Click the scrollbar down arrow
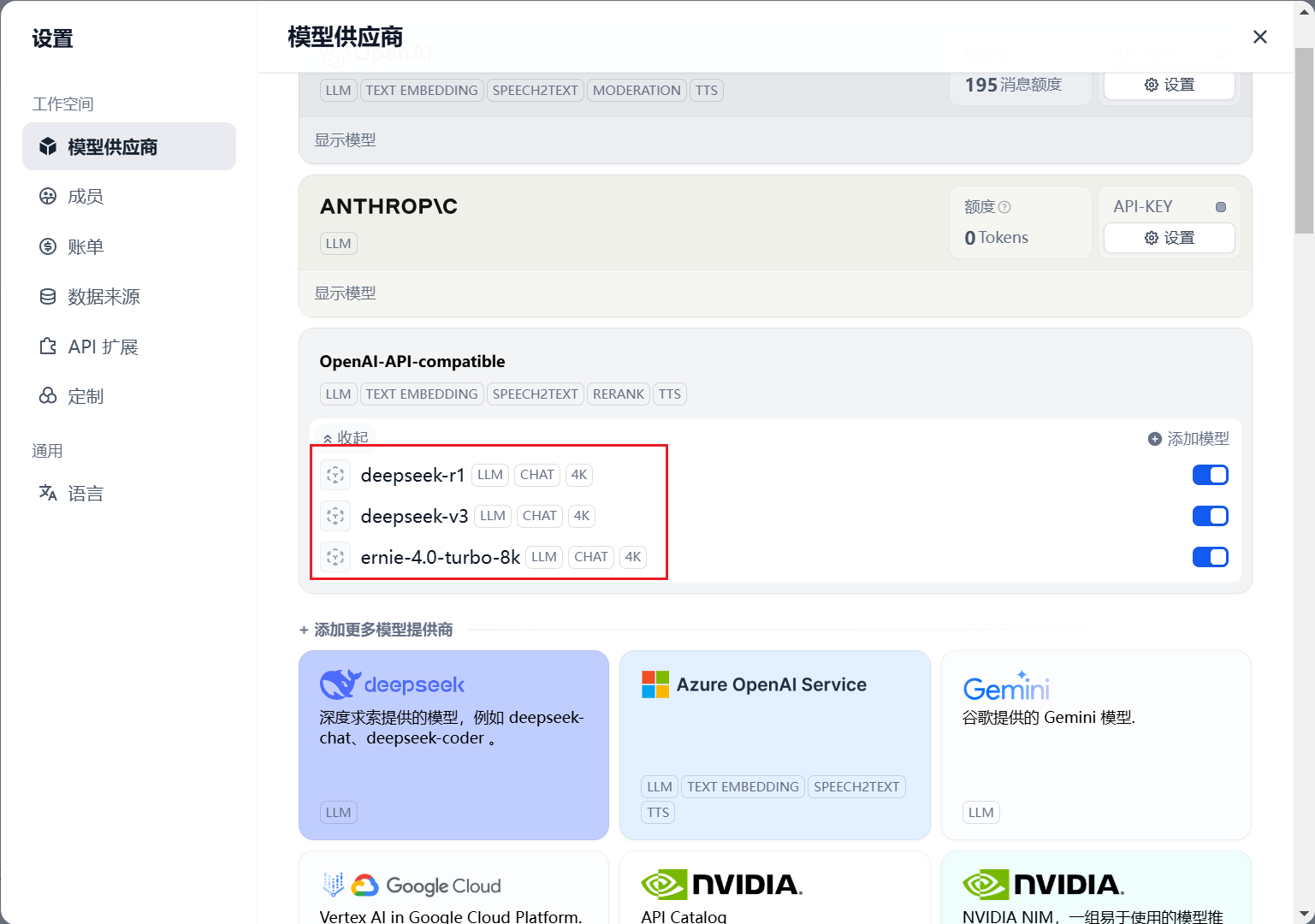1315x924 pixels. 1304,914
